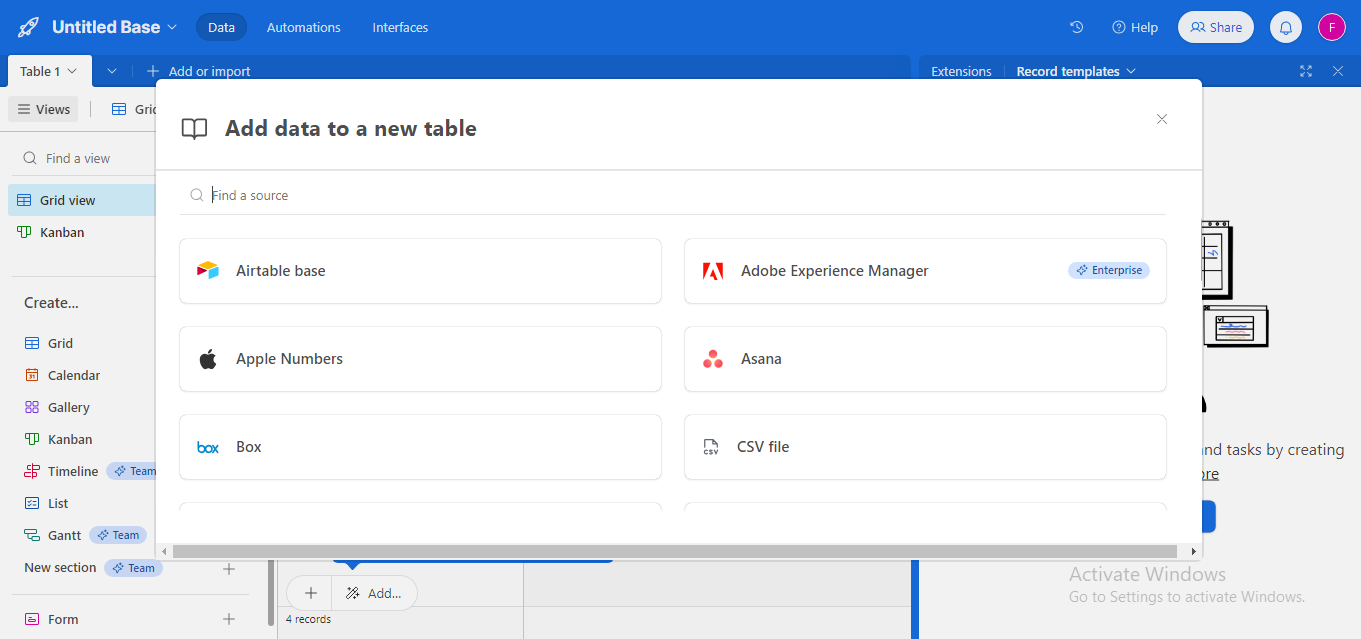Choose Apple Numbers as source
This screenshot has width=1361, height=639.
tap(420, 359)
